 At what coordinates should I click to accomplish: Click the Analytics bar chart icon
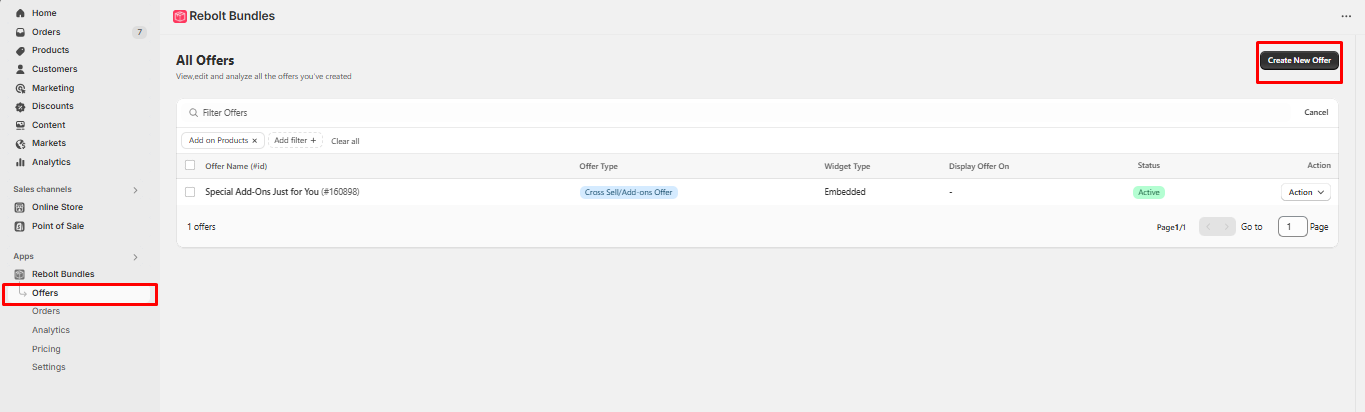(20, 162)
